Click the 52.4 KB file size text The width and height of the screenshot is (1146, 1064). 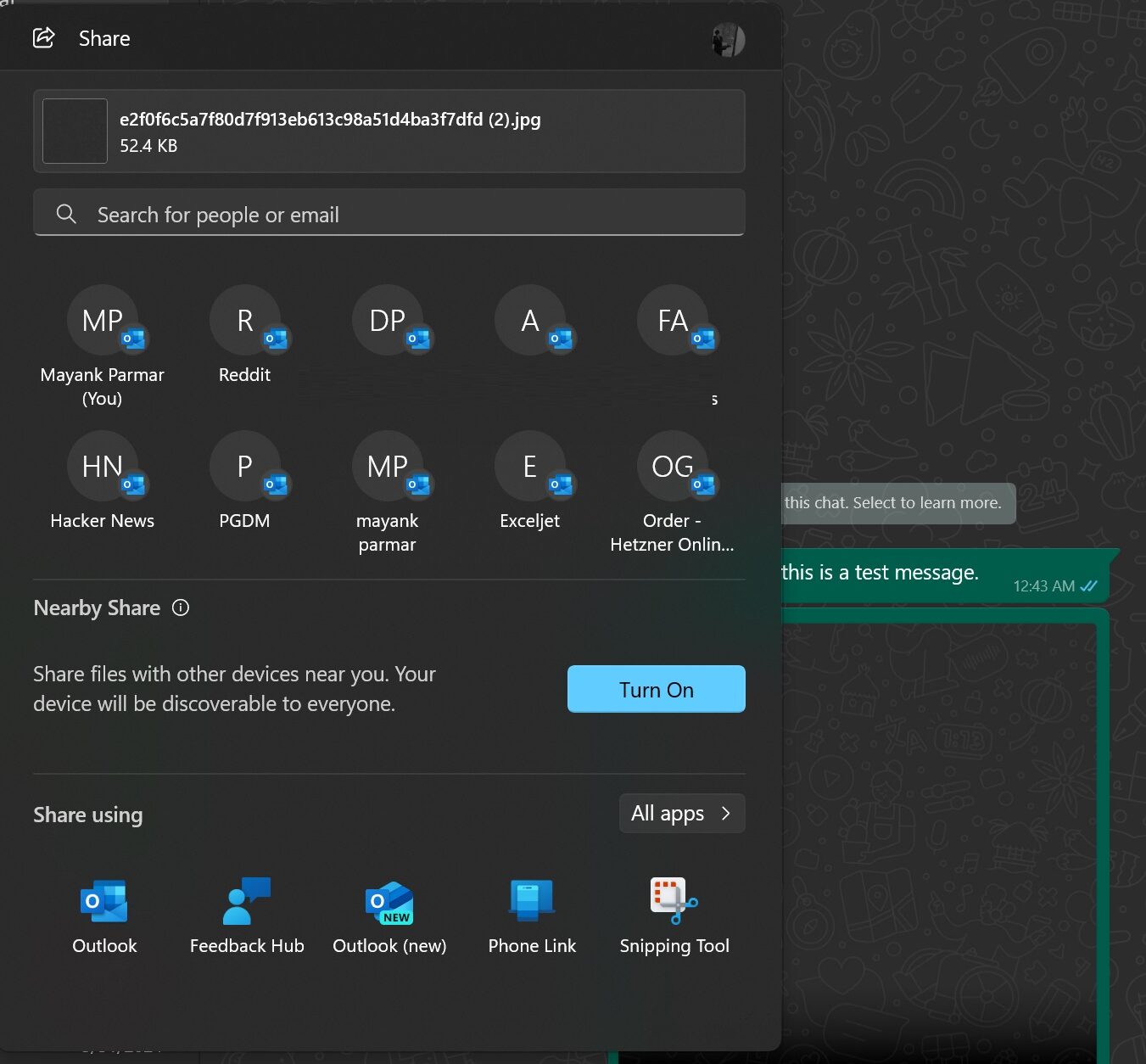point(148,146)
